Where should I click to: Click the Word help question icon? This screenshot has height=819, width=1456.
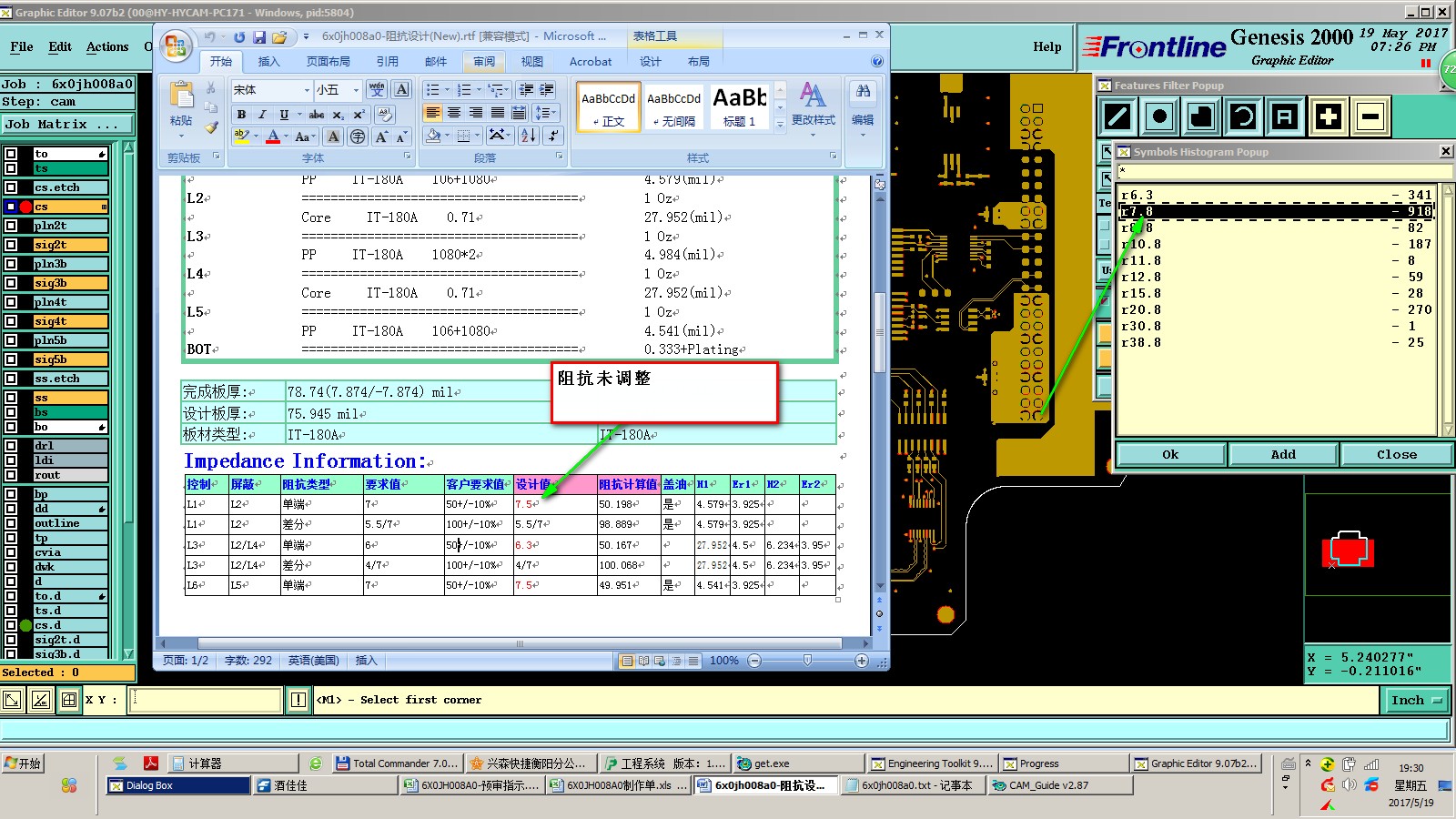[x=876, y=61]
